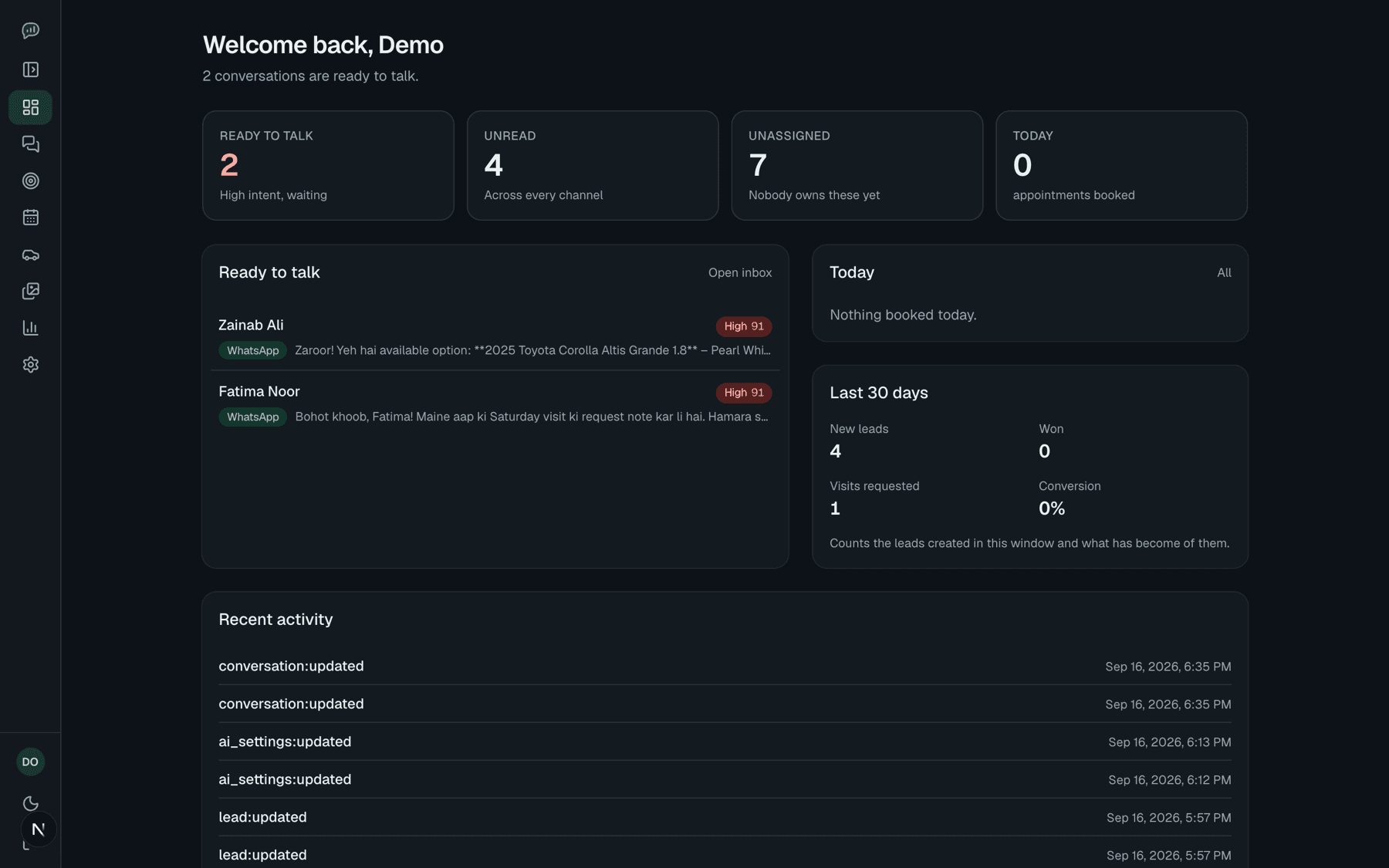Open the Today appointments booked stat card

coord(1121,165)
